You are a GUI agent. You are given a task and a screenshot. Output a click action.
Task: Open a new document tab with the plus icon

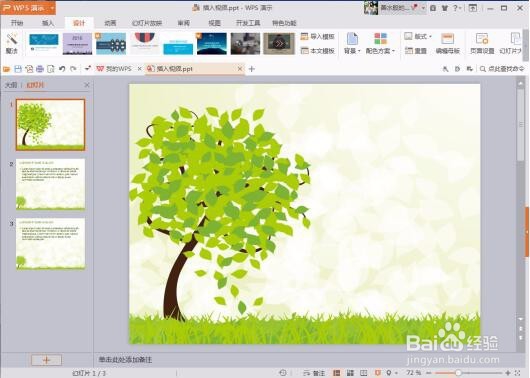pyautogui.click(x=251, y=69)
